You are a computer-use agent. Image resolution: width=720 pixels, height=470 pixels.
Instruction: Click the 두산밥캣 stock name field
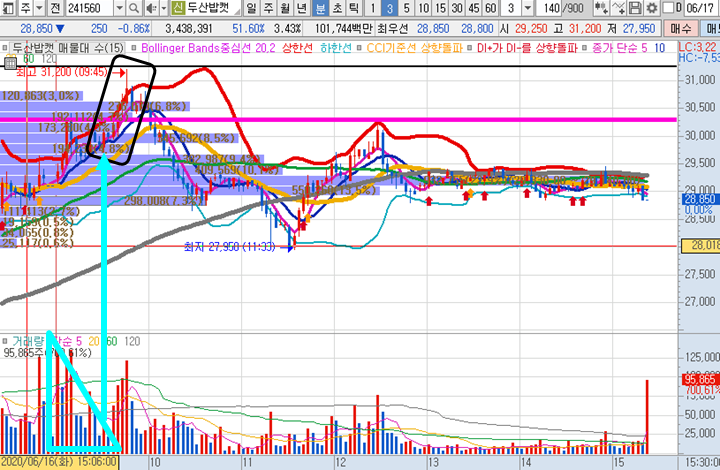coord(213,8)
